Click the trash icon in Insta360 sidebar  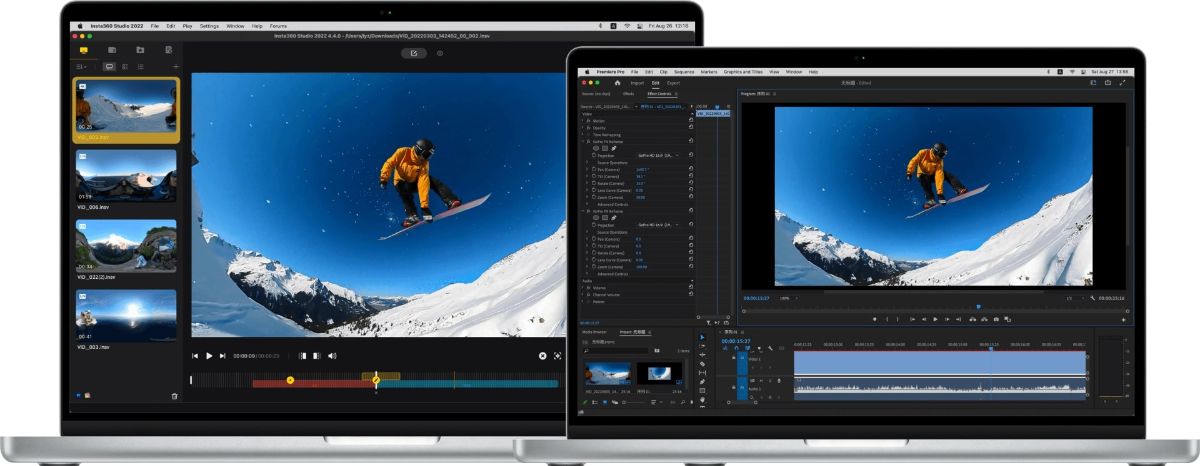coord(174,396)
